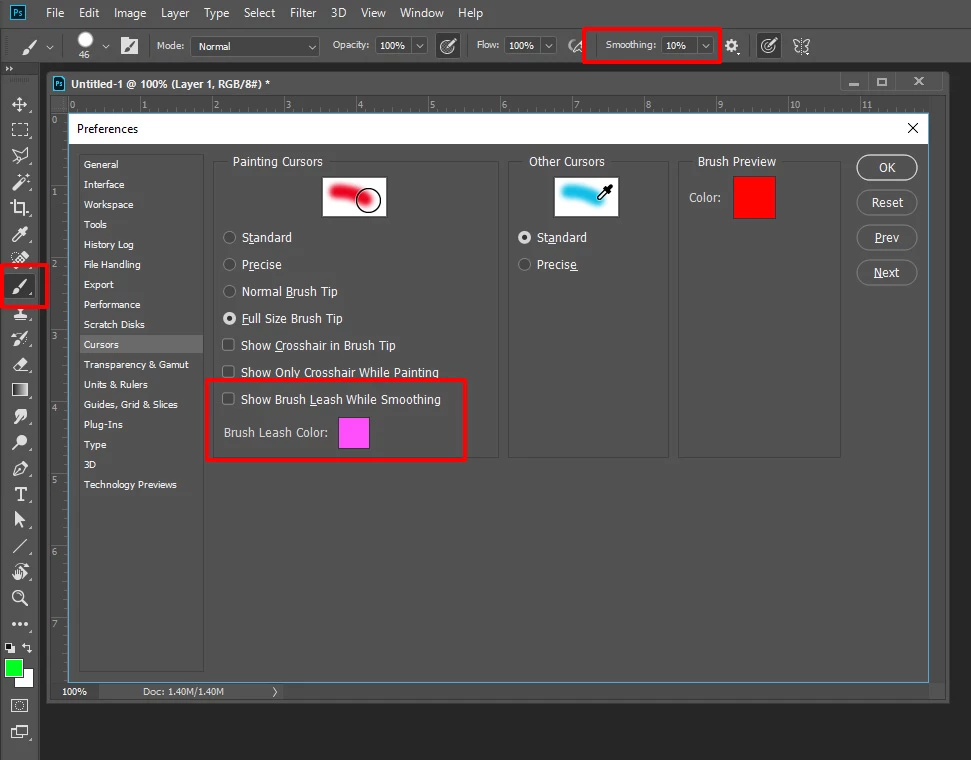Image resolution: width=971 pixels, height=760 pixels.
Task: Select the Gradient tool
Action: coord(20,390)
